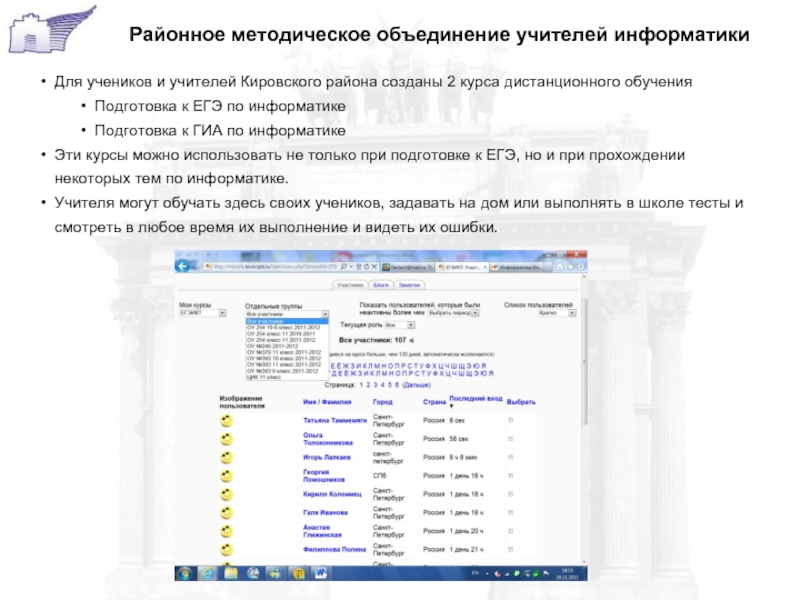The height and width of the screenshot is (600, 800).
Task: Click the address bar search magnifier icon
Action: [344, 266]
